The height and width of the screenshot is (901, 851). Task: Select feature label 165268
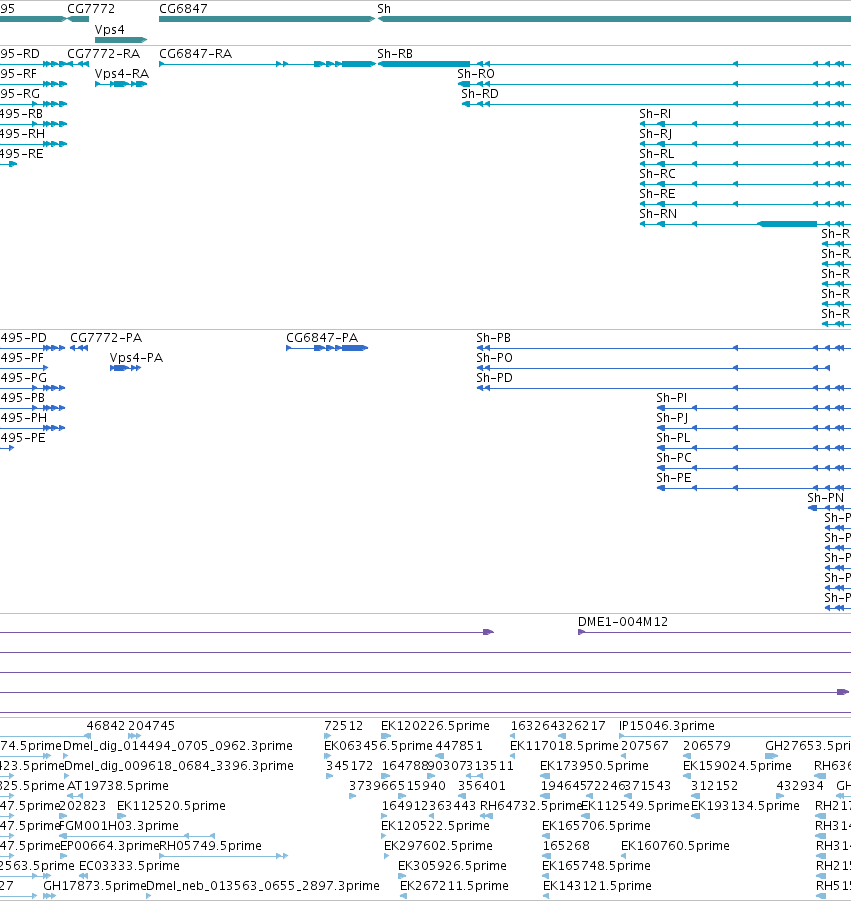pos(566,846)
